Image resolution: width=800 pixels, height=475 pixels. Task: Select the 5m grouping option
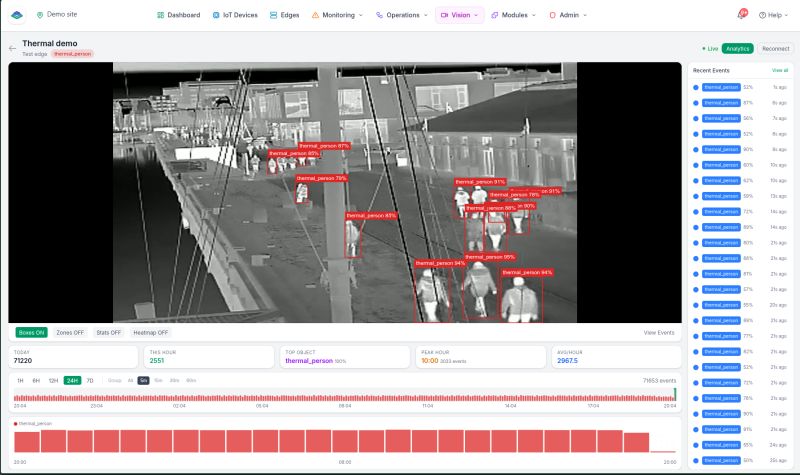coord(143,381)
